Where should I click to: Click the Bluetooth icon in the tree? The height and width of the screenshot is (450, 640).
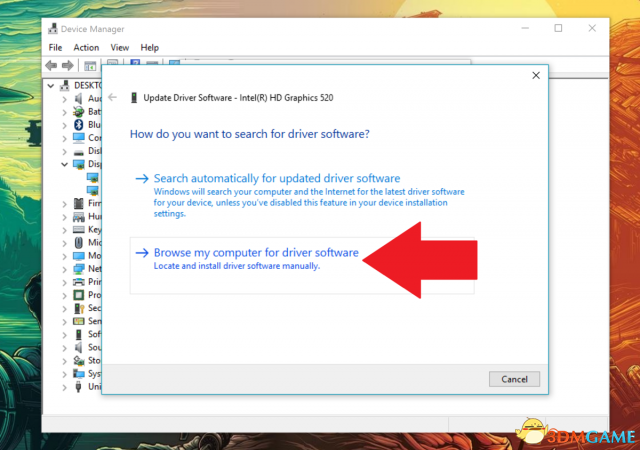[x=78, y=125]
